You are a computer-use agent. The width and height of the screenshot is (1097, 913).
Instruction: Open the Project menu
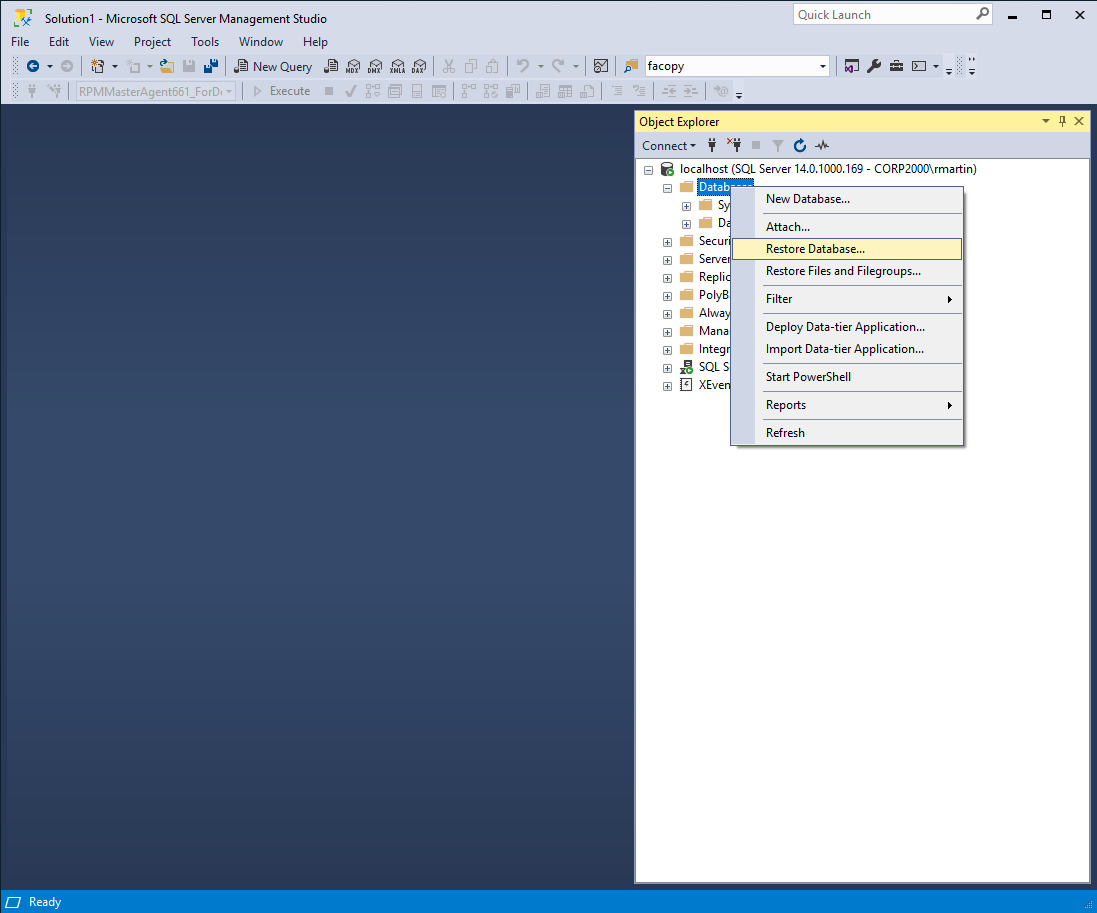[153, 42]
